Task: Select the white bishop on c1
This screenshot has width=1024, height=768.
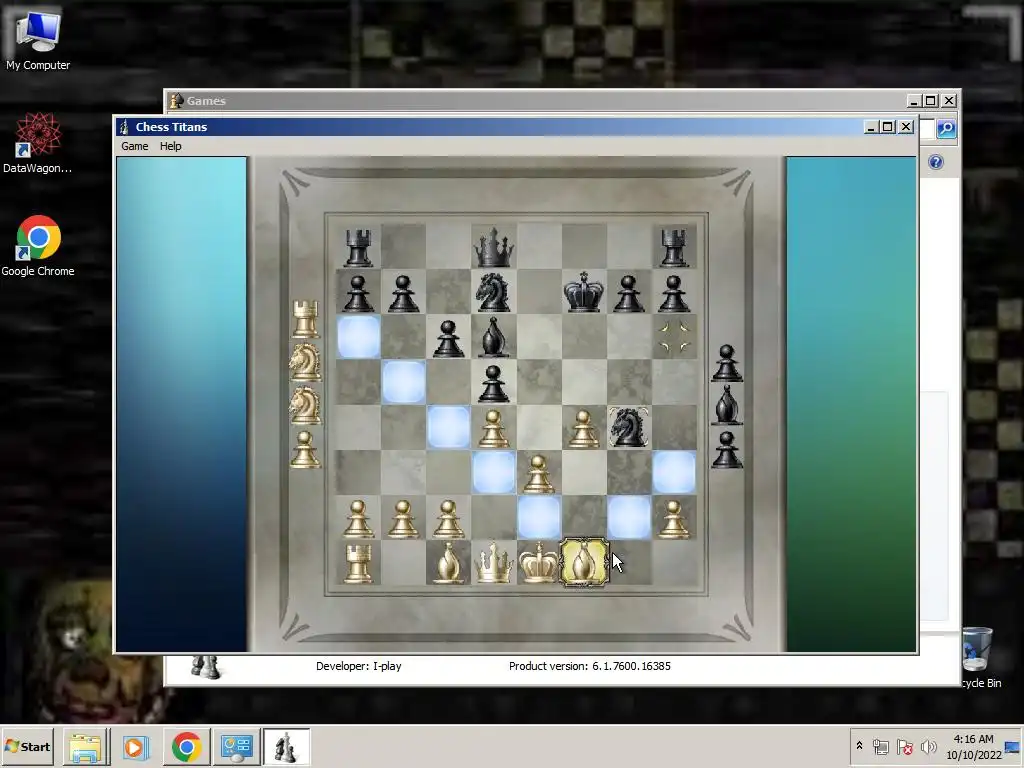Action: click(x=449, y=562)
